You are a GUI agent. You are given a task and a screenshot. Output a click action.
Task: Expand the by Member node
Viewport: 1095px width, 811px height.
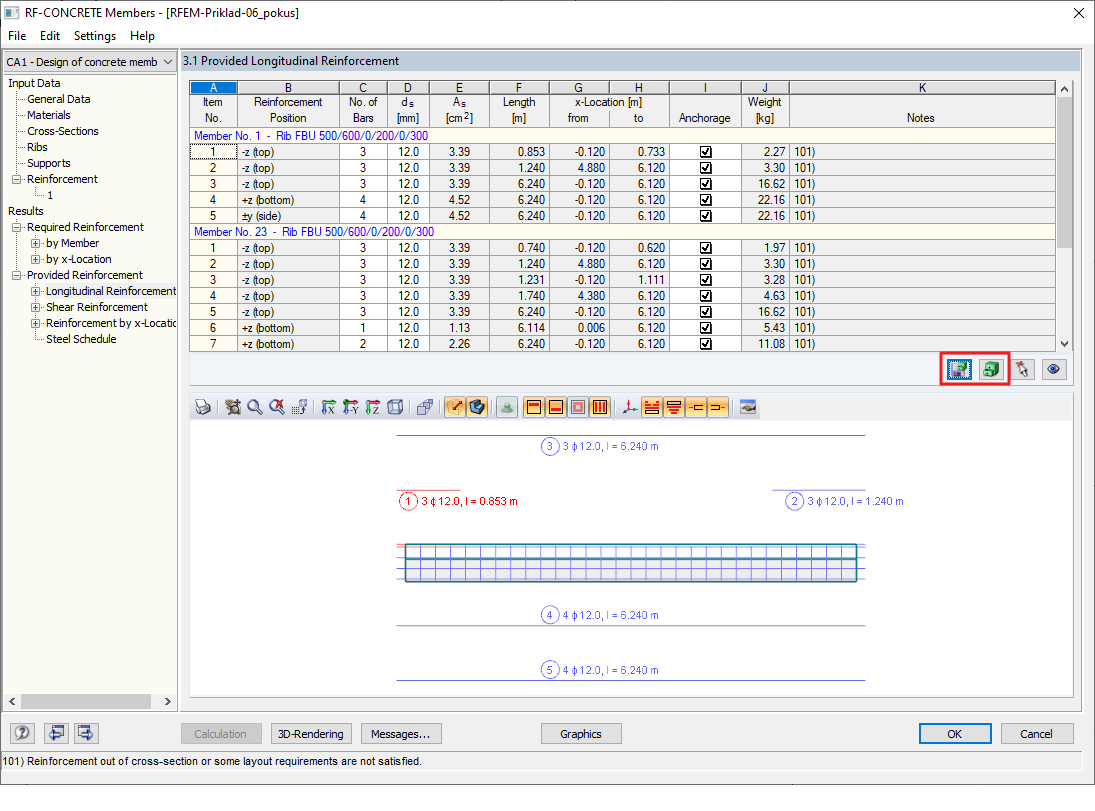[35, 243]
